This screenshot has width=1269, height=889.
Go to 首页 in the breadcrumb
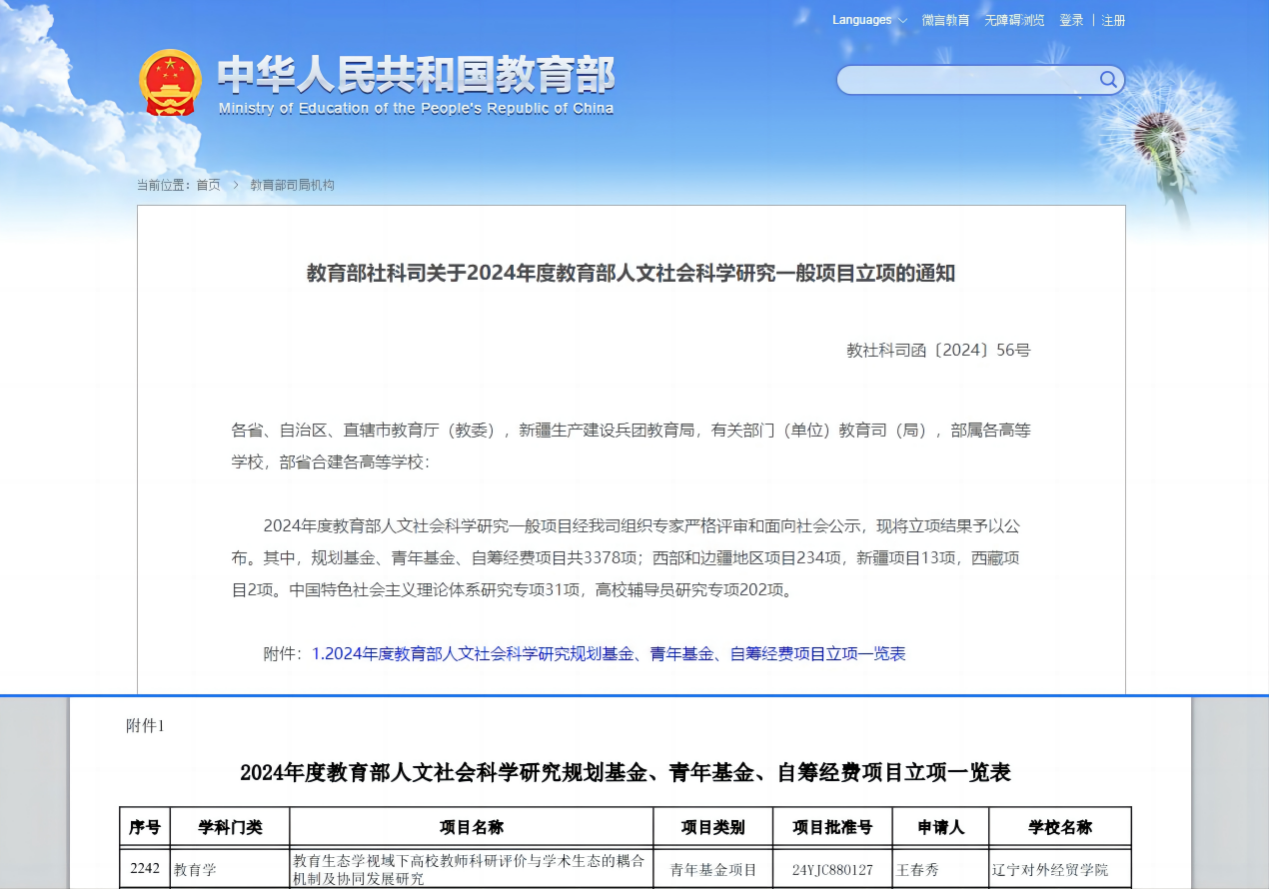click(x=208, y=185)
